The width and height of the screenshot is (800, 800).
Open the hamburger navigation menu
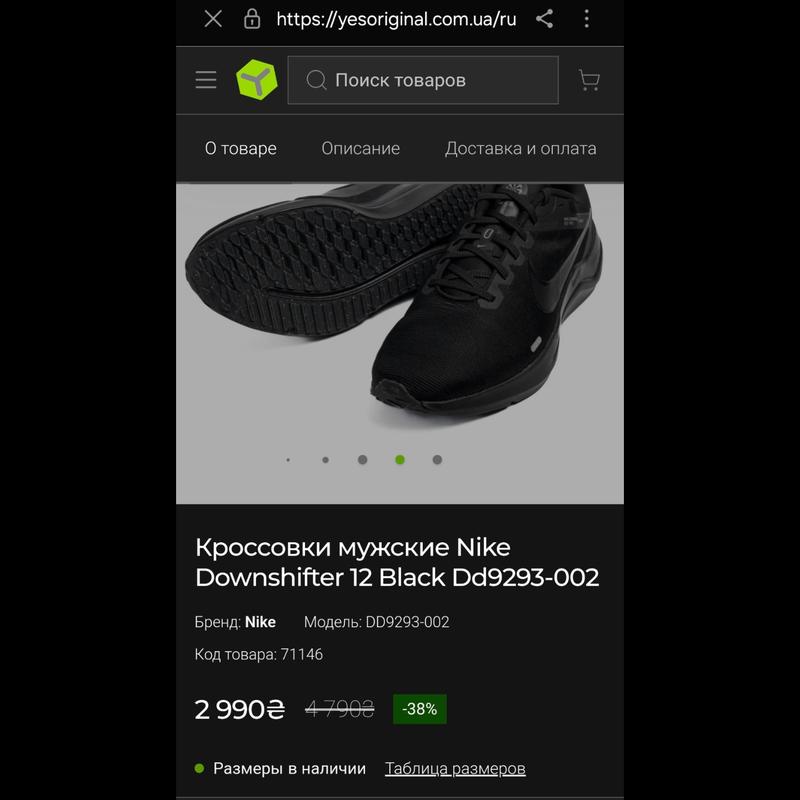tap(206, 80)
